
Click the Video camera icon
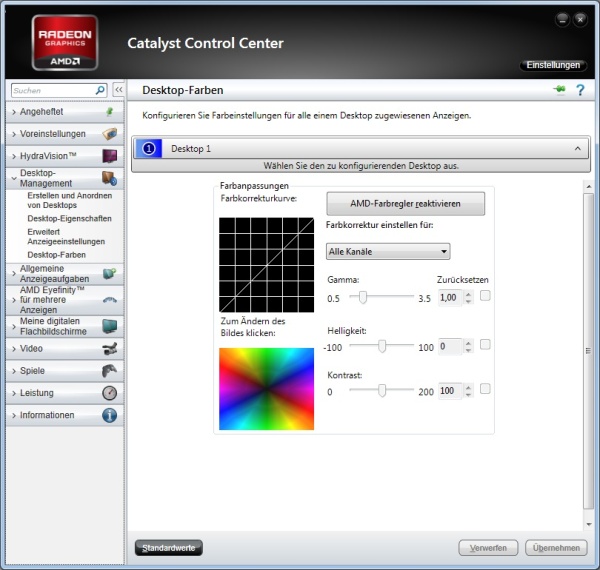pos(110,349)
